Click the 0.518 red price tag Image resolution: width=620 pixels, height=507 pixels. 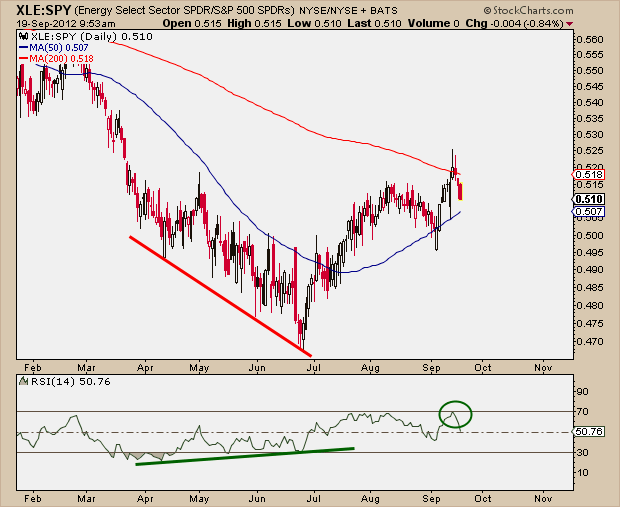pos(588,174)
